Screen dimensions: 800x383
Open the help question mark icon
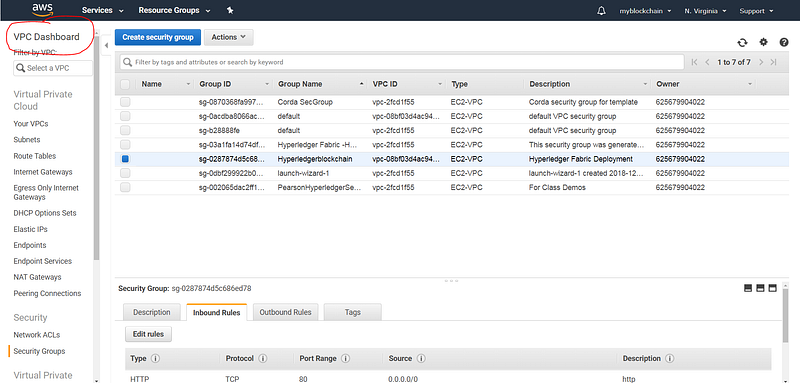[x=784, y=43]
